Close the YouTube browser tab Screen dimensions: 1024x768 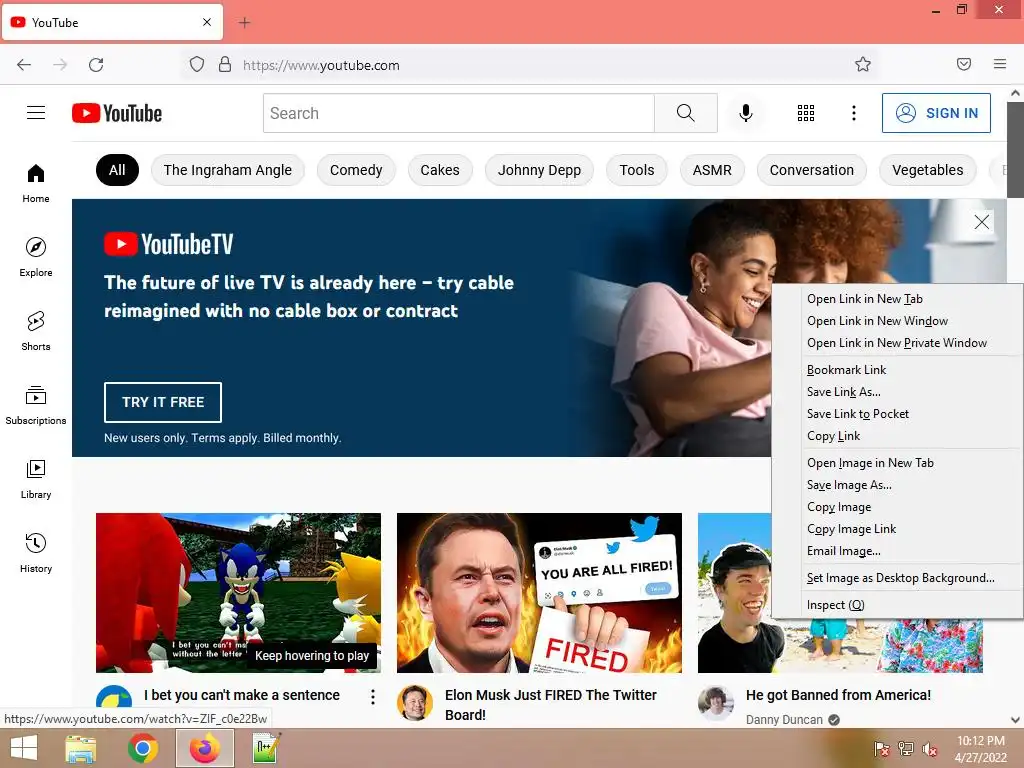(x=207, y=22)
